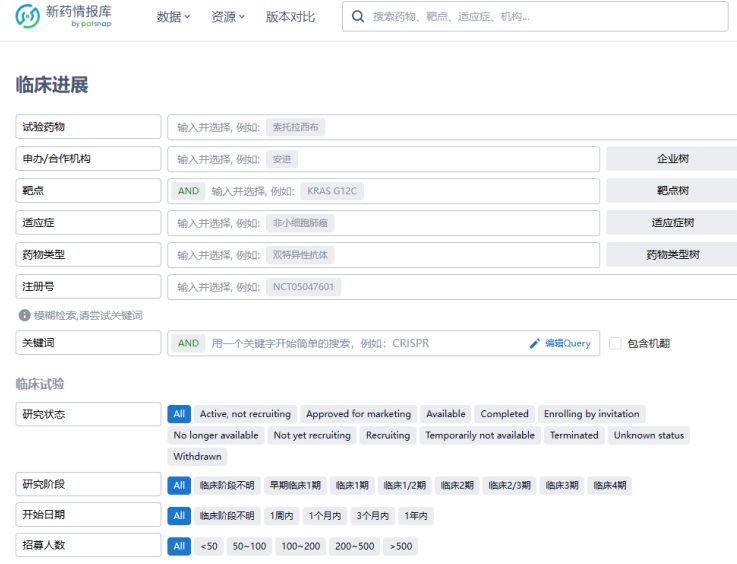Viewport: 737px width, 564px height.
Task: Click the search magnifier icon
Action: [x=358, y=17]
